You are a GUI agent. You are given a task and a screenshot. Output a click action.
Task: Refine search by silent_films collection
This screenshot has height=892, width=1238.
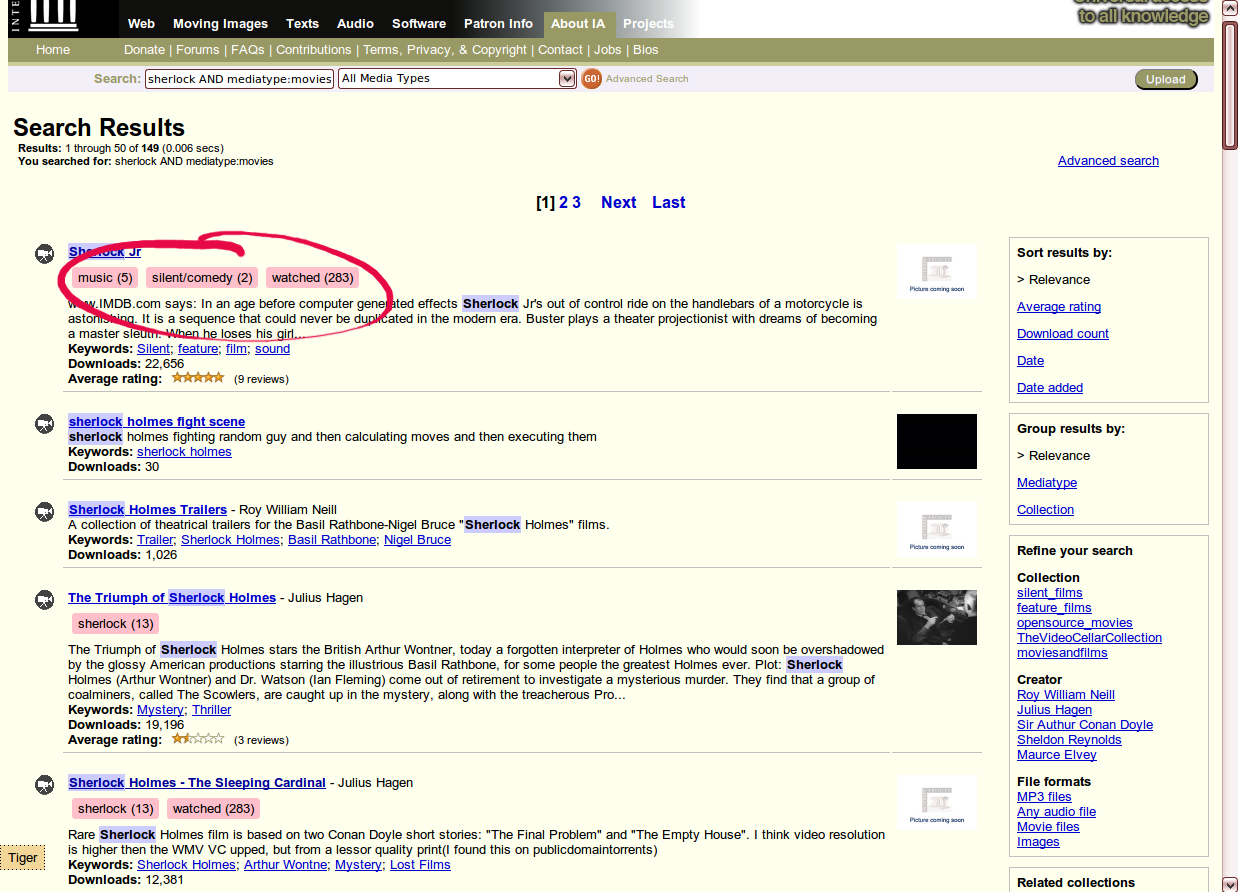pos(1049,592)
